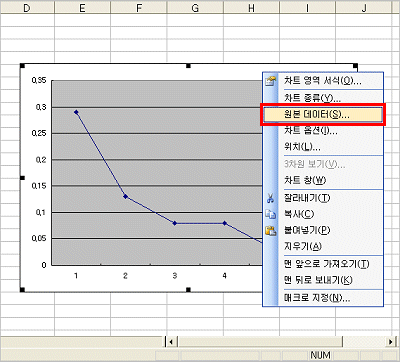This screenshot has width=400, height=362.
Task: Click the chart's bottom-left selection handle
Action: (22, 290)
